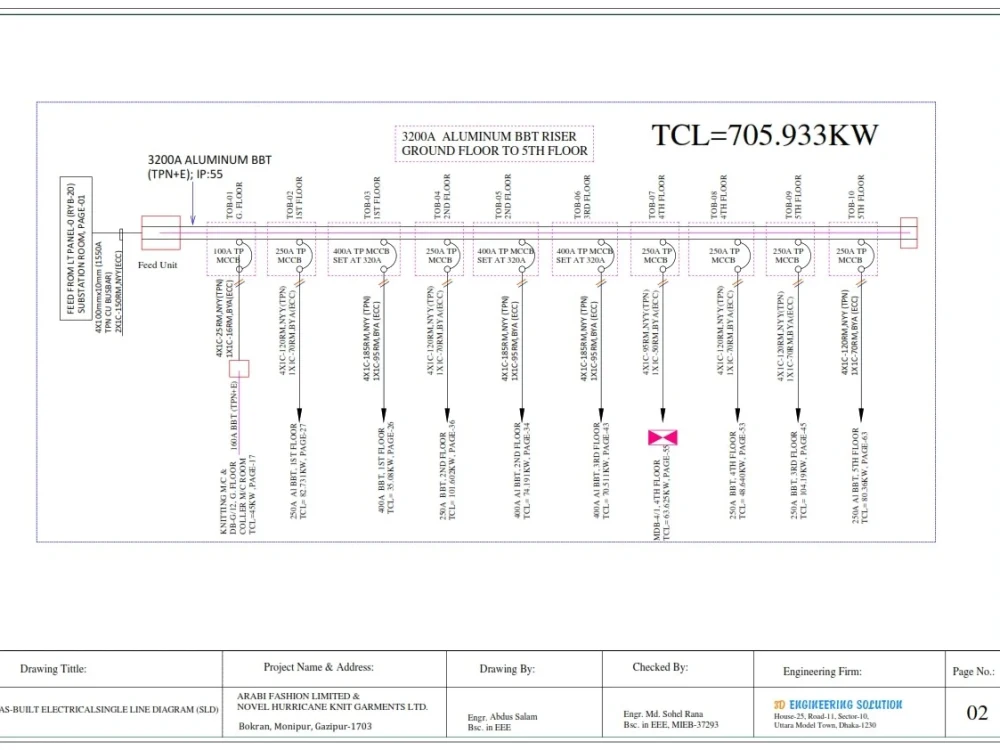Click the TCL=705.933KW heading
The width and height of the screenshot is (1000, 750).
[765, 135]
